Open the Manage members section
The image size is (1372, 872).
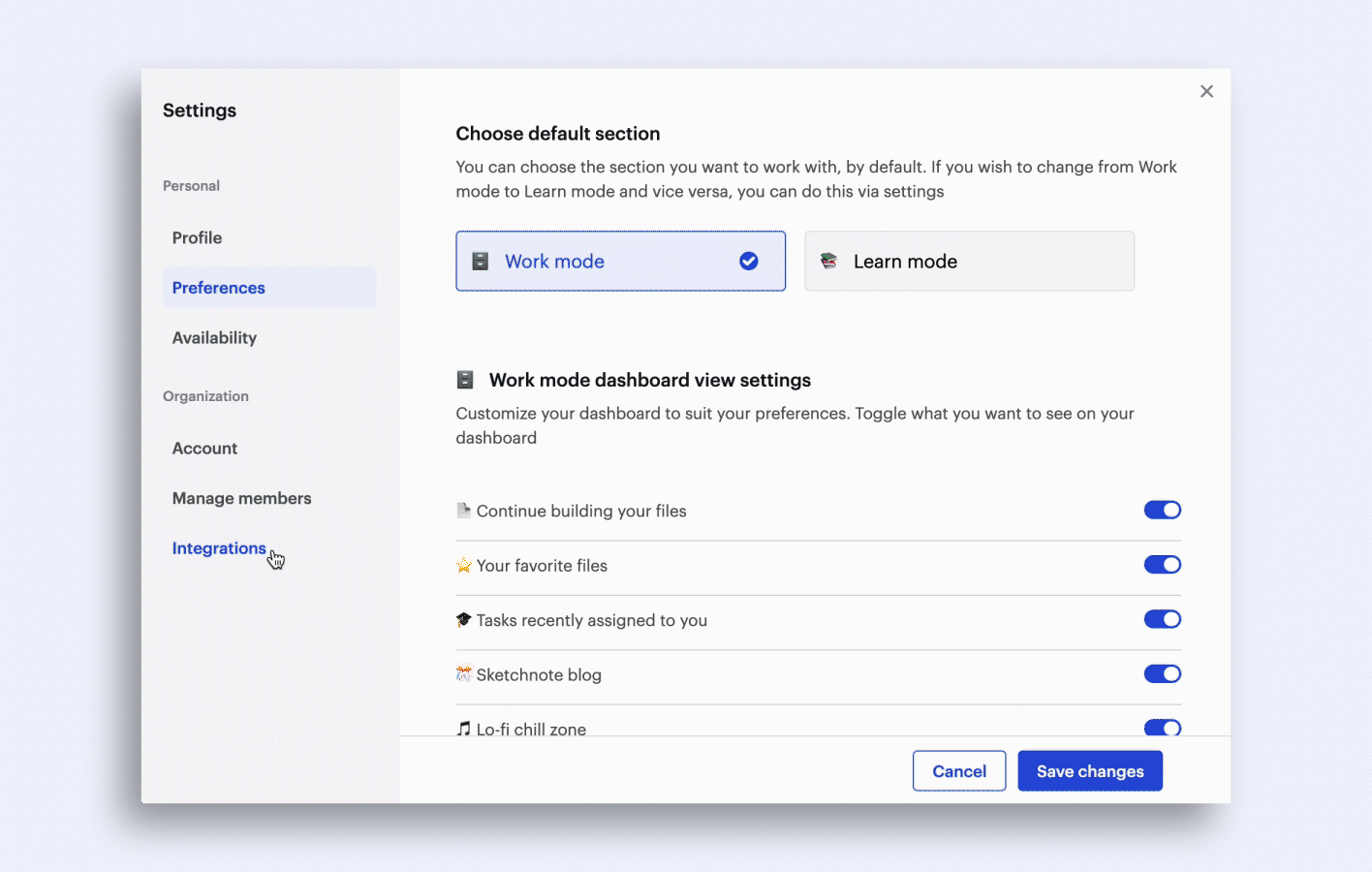pyautogui.click(x=241, y=498)
